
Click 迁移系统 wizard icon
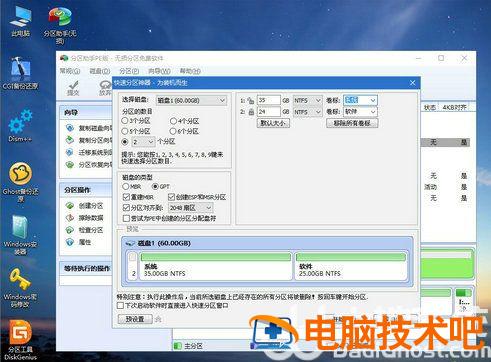(70, 152)
